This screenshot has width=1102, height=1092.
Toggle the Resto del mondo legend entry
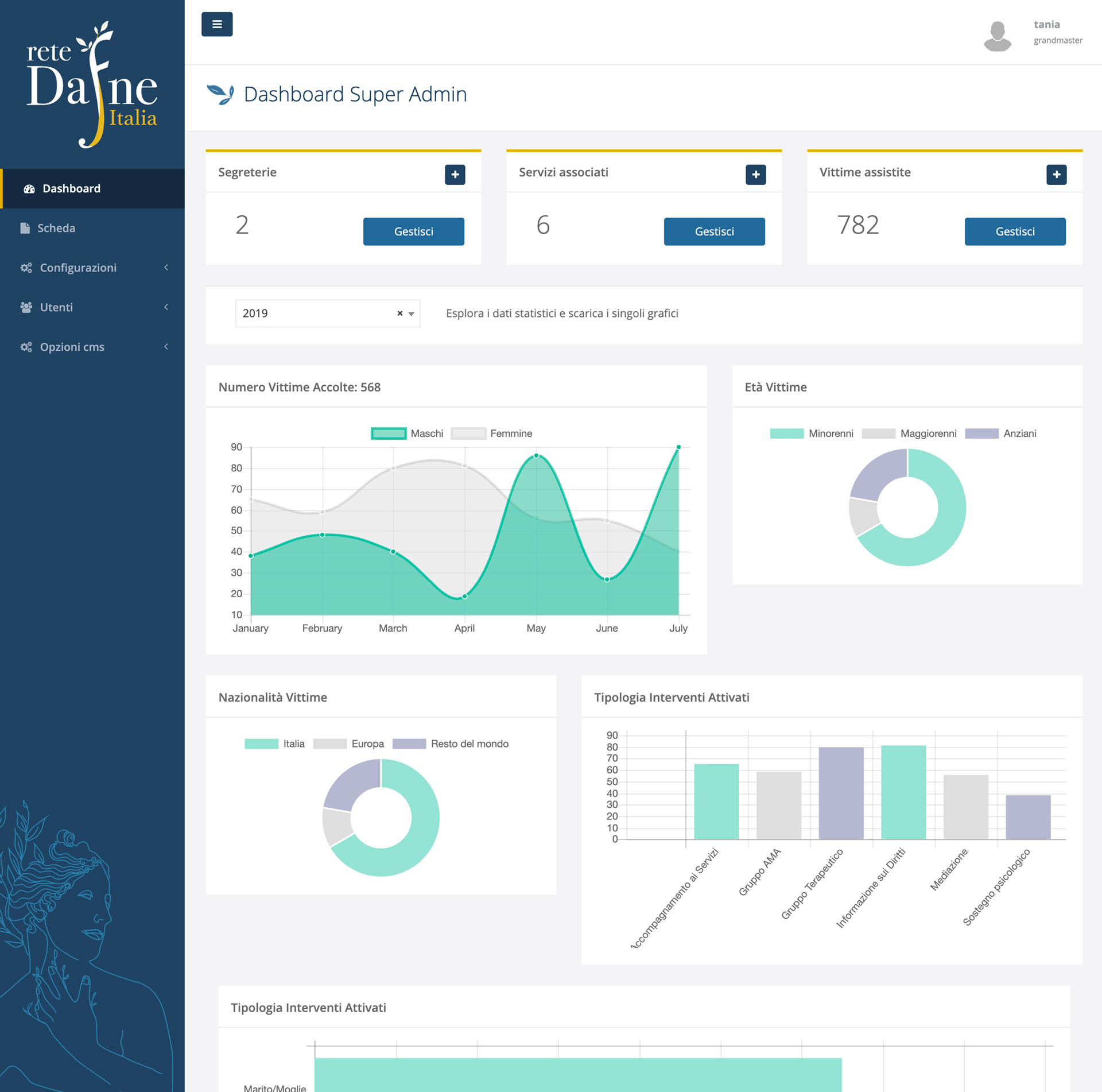pos(451,744)
